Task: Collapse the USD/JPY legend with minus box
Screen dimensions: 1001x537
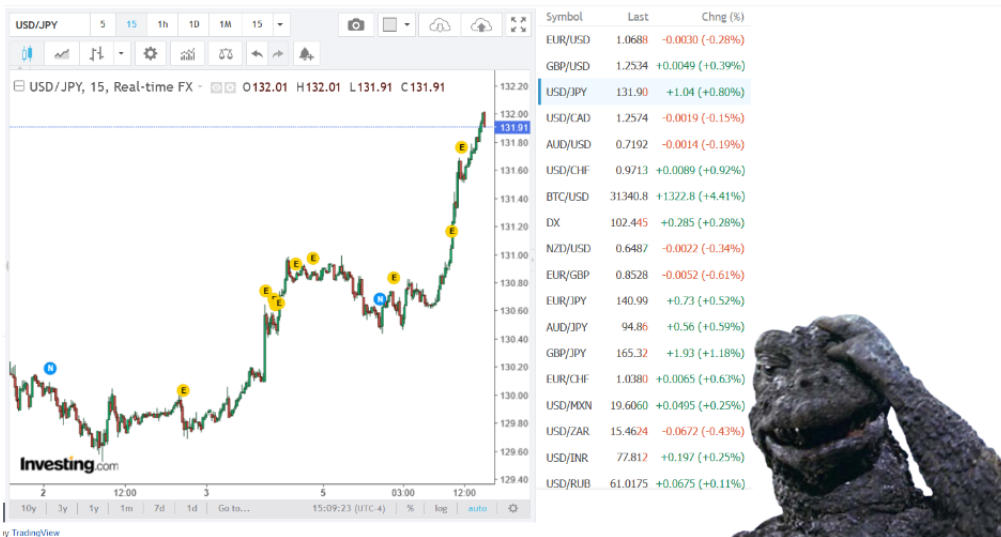Action: tap(19, 86)
